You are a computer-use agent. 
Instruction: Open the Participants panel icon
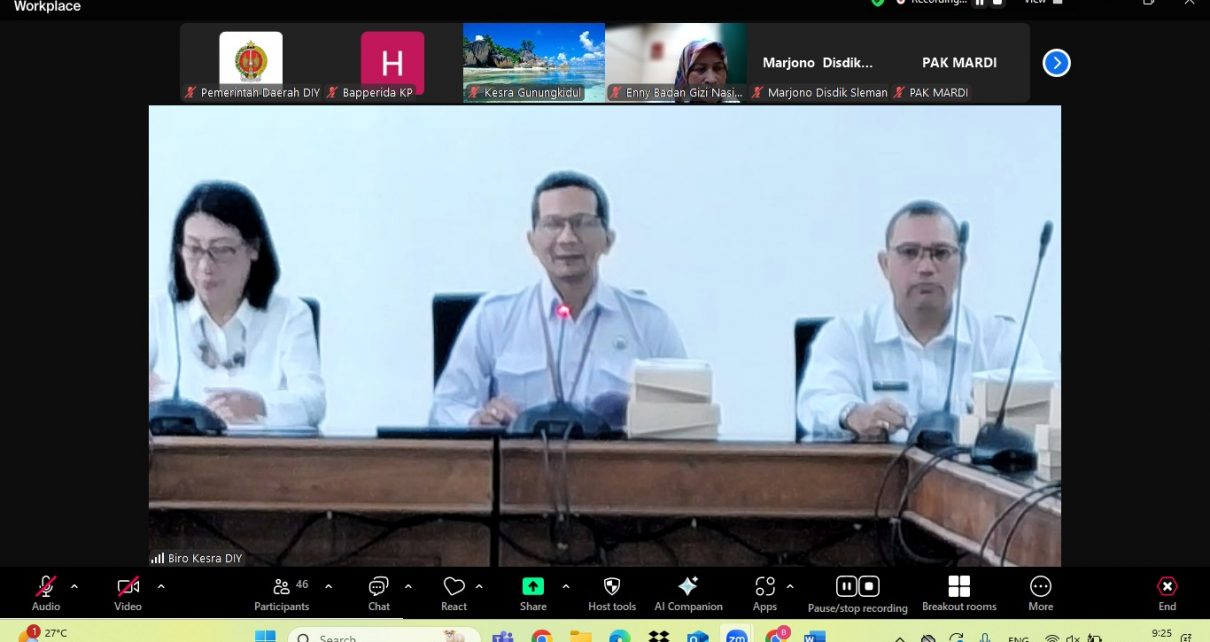click(x=282, y=587)
